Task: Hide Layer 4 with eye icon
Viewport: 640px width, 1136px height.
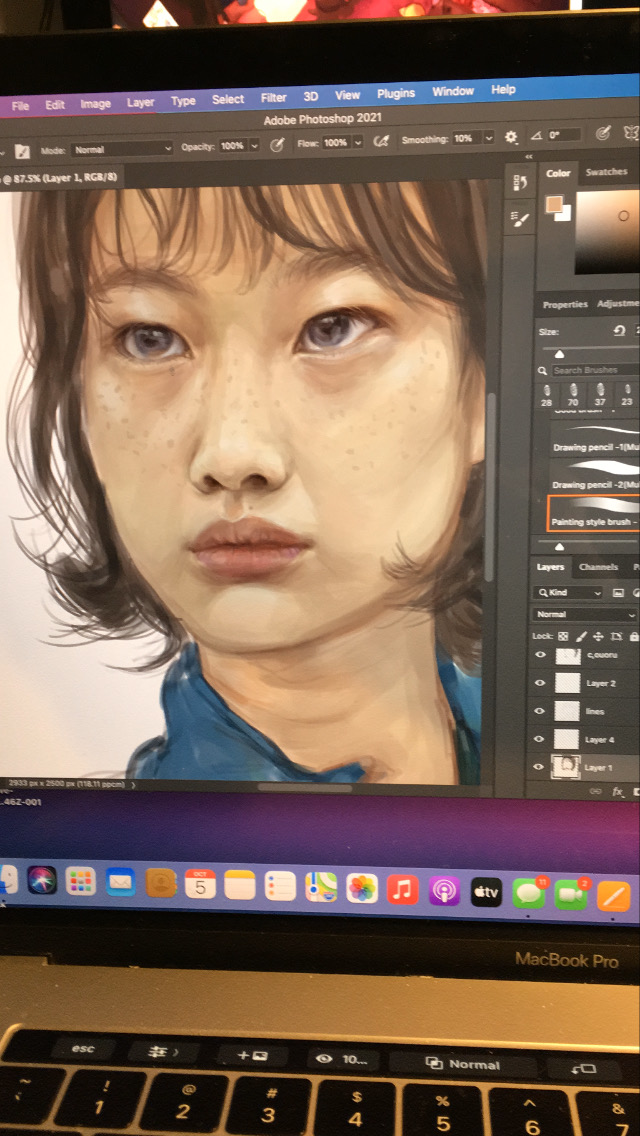Action: click(539, 739)
